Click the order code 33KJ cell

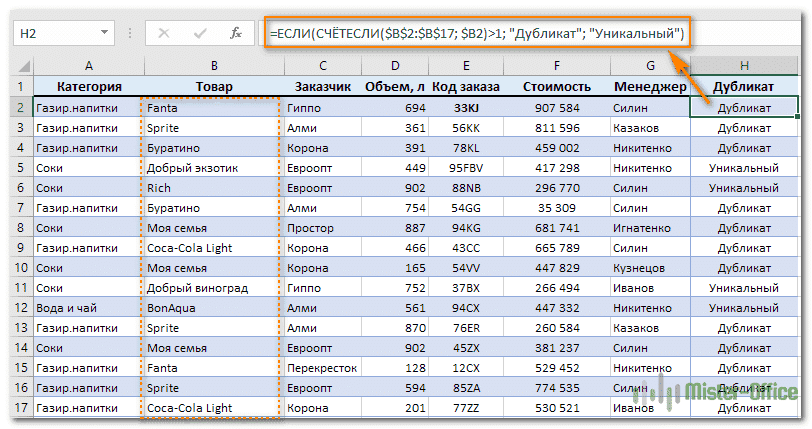click(x=465, y=107)
